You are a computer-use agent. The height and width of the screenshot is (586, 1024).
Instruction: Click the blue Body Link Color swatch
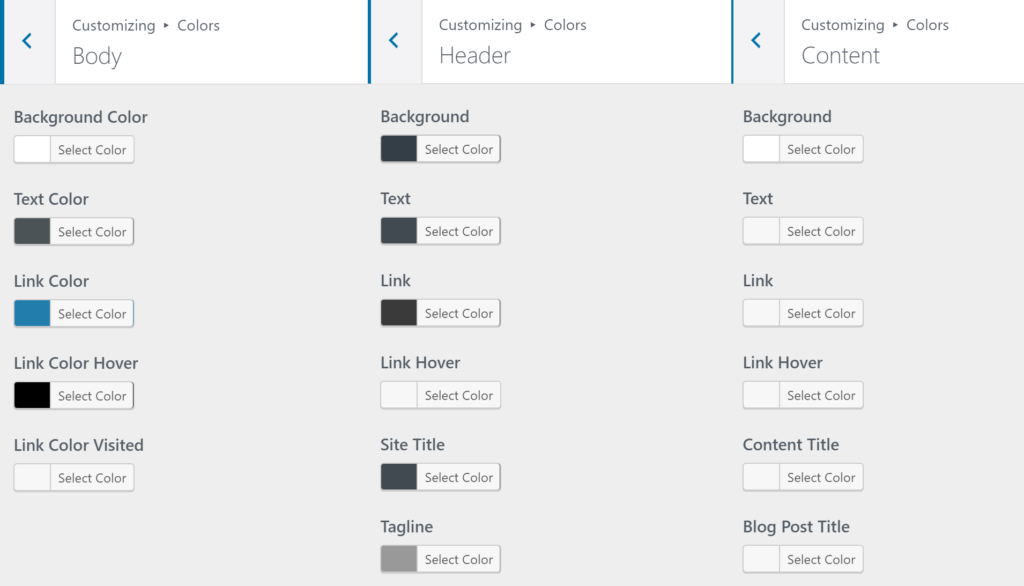33,313
